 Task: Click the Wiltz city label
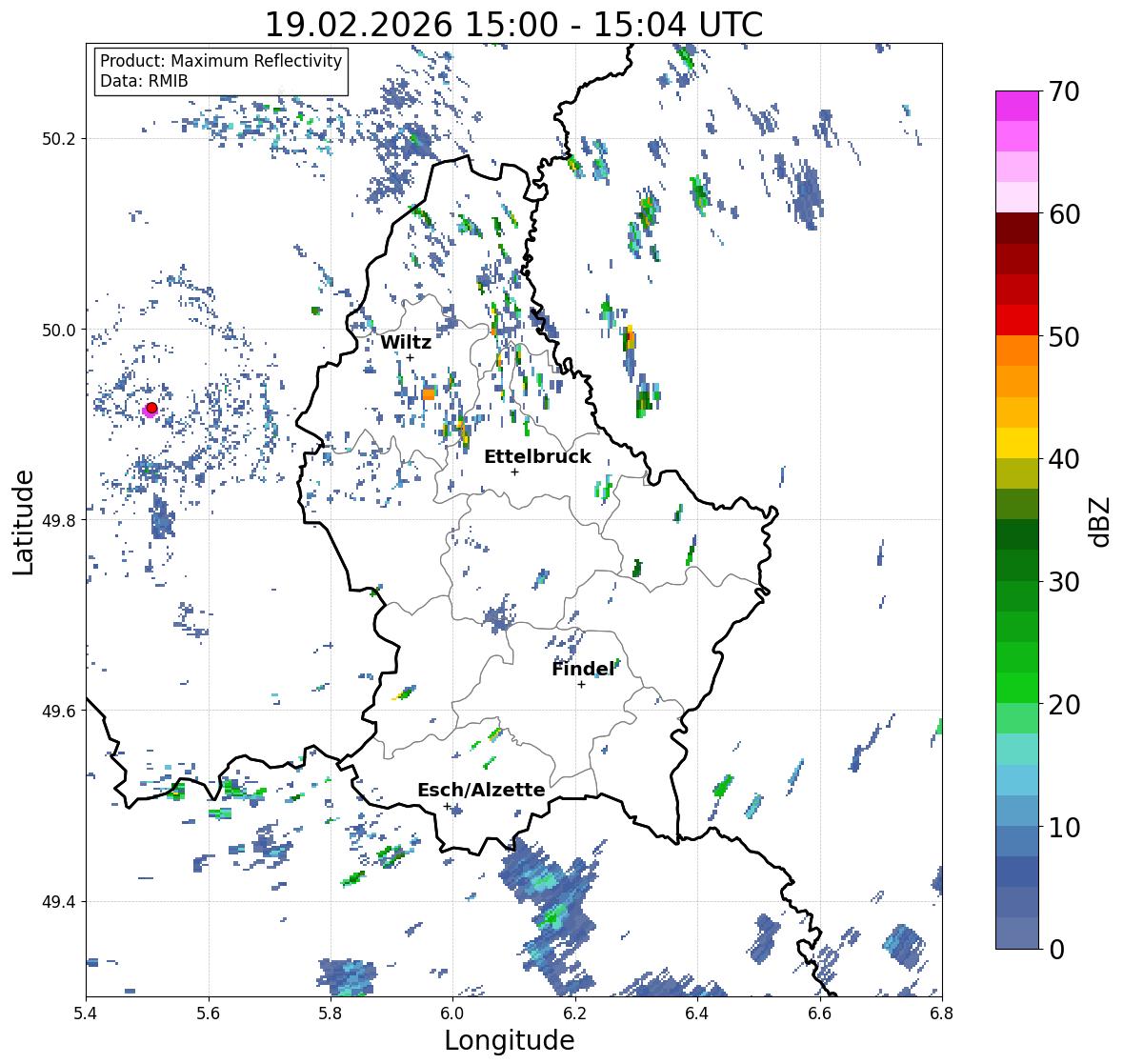(406, 342)
